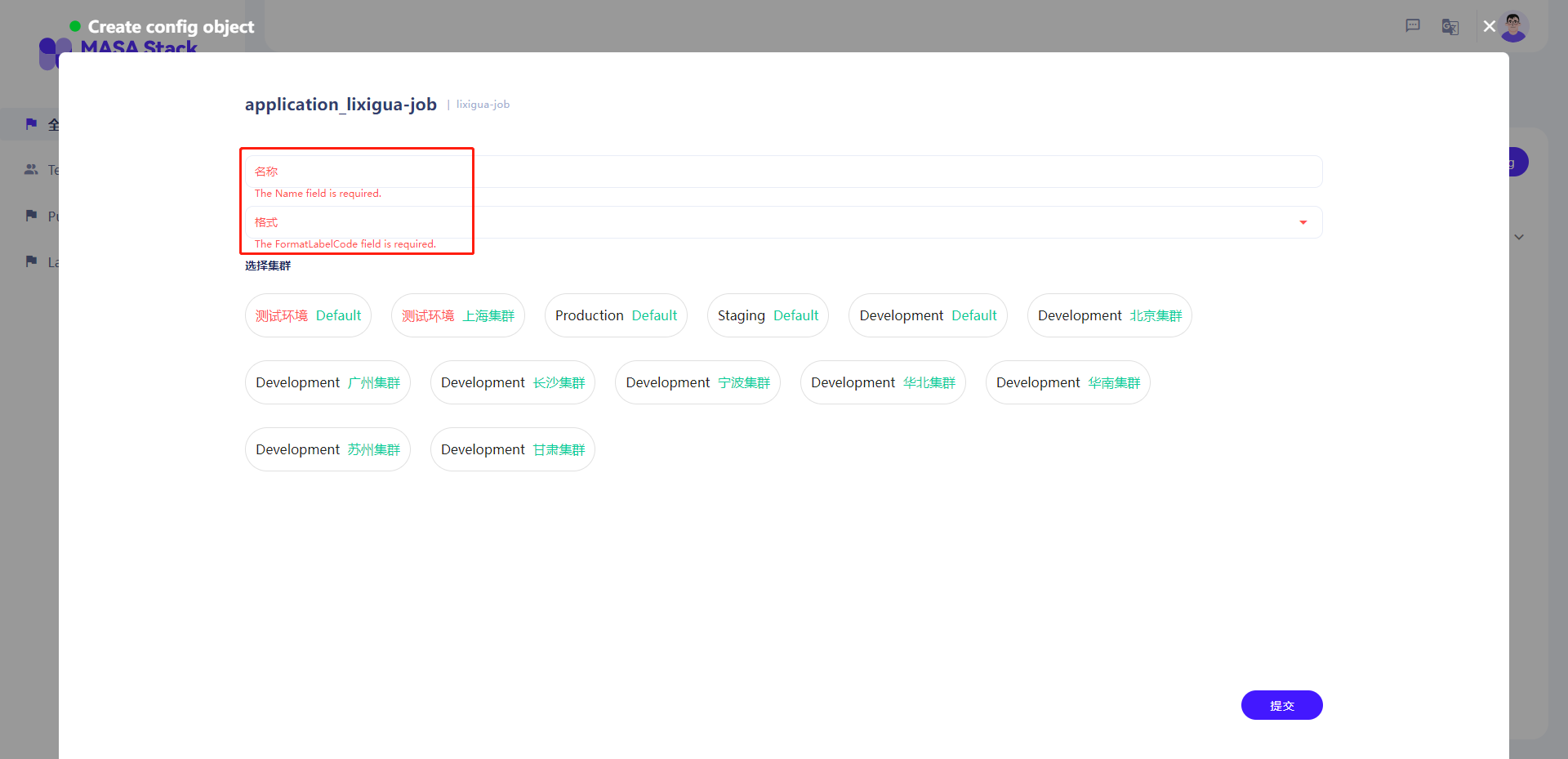Viewport: 1568px width, 759px height.
Task: Select the Development 苏州集群 cluster
Action: tap(327, 449)
